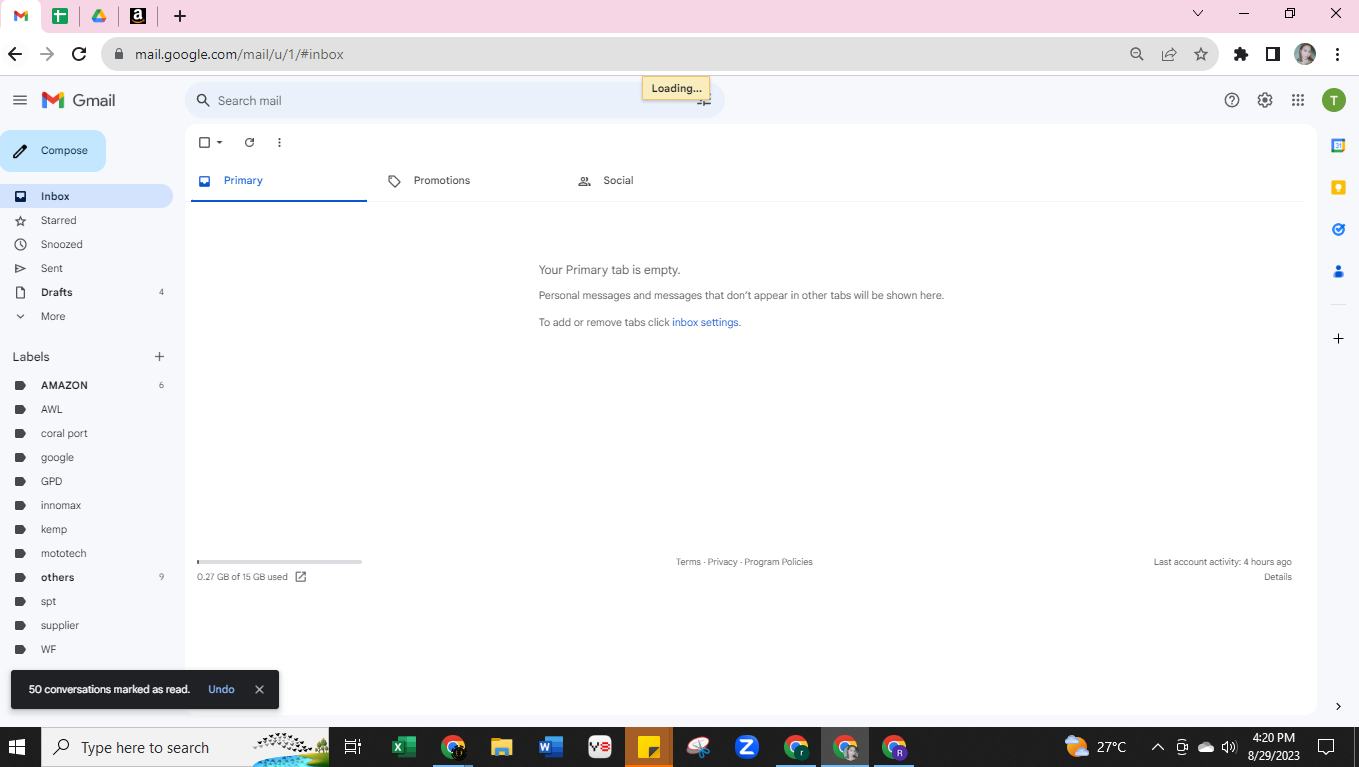Open the manage storage external link icon

[301, 577]
